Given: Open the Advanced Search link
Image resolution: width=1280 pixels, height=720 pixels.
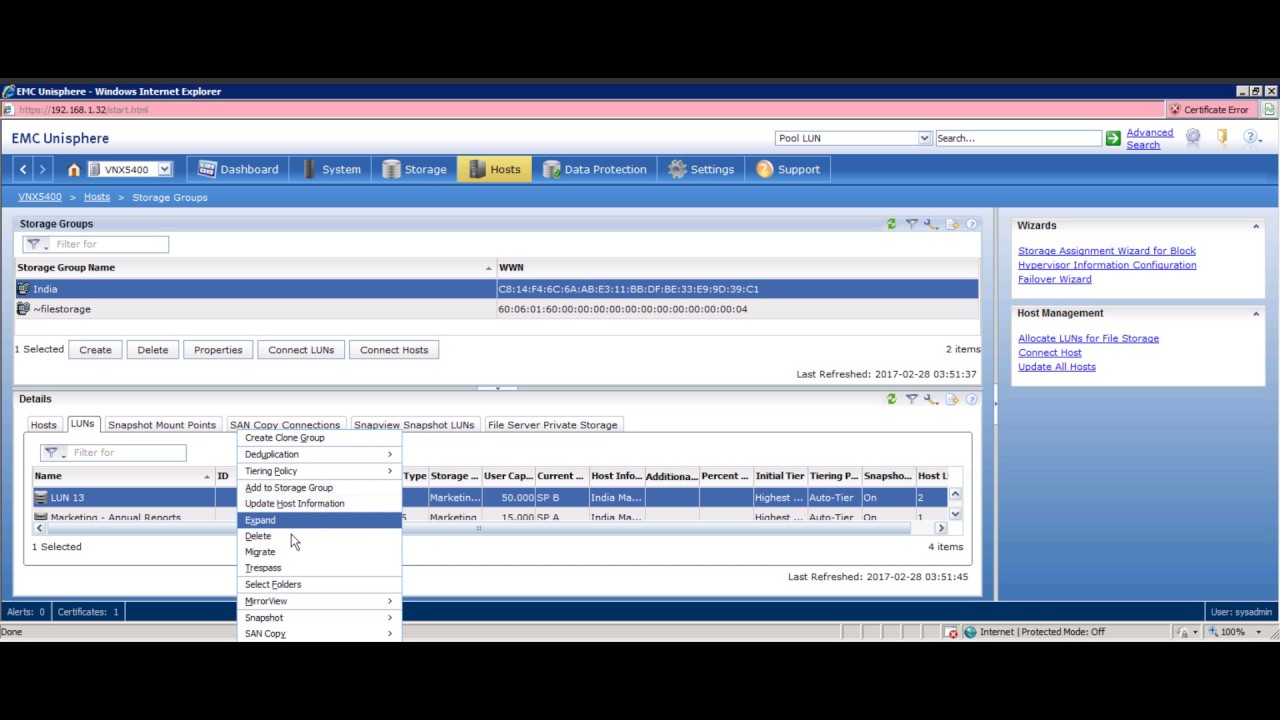Looking at the screenshot, I should coord(1150,138).
